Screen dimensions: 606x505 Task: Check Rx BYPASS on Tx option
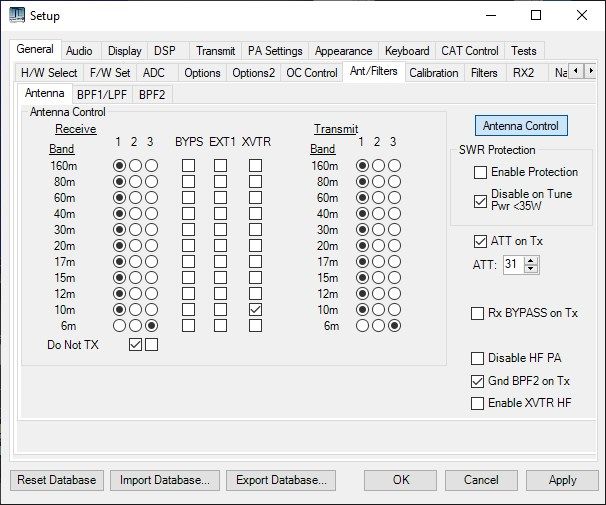click(478, 314)
